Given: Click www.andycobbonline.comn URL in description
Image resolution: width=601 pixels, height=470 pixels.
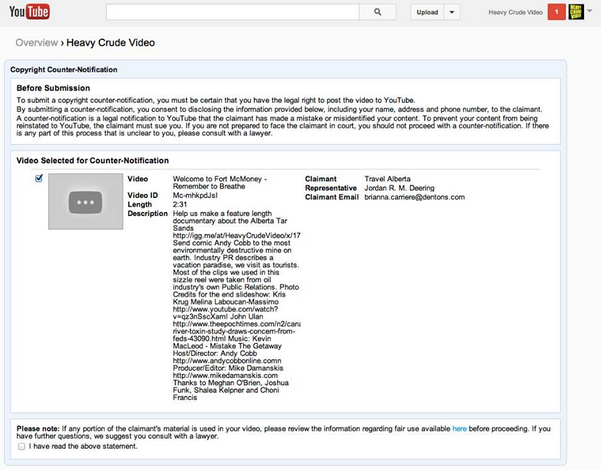Looking at the screenshot, I should [x=227, y=361].
